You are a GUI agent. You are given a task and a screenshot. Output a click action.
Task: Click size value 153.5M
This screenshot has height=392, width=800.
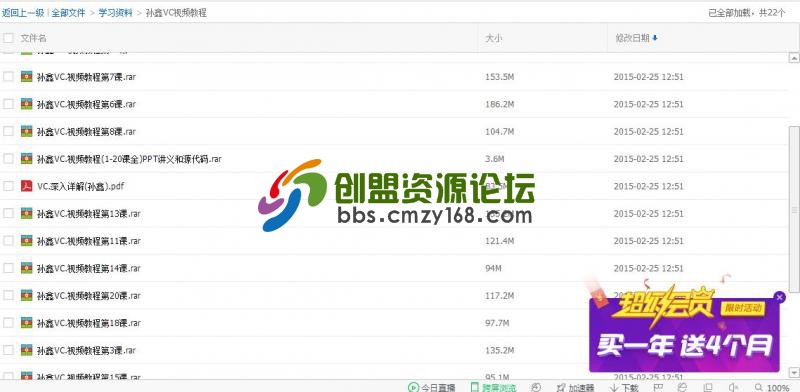499,77
